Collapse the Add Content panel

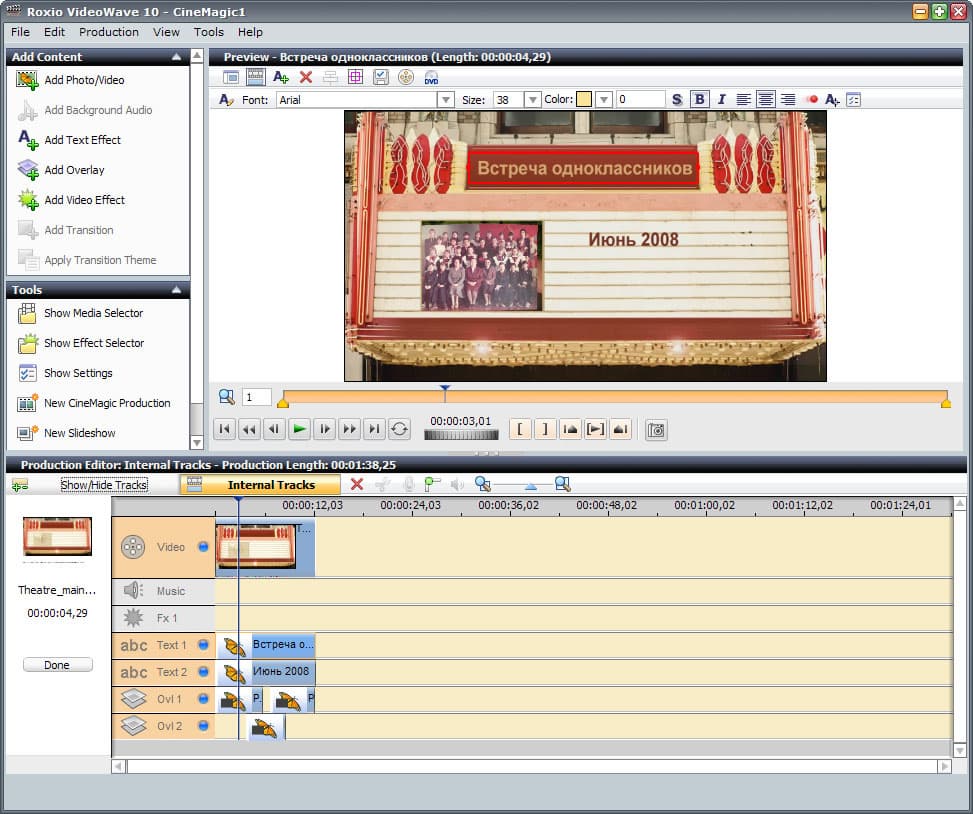176,57
